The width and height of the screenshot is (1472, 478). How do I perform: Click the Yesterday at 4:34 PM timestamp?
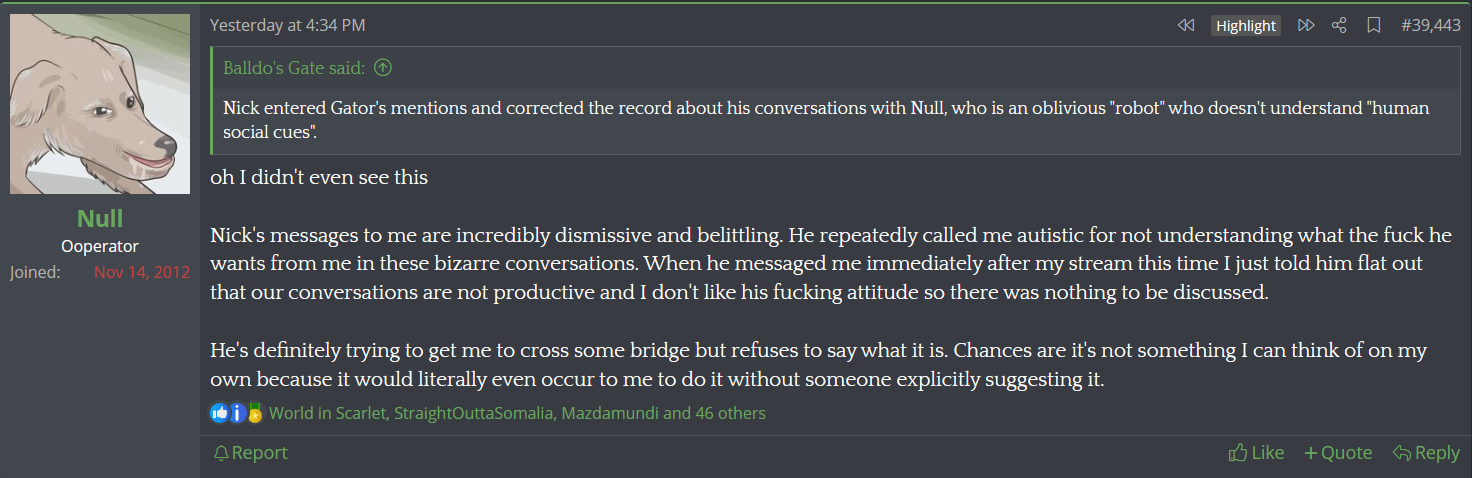[287, 25]
